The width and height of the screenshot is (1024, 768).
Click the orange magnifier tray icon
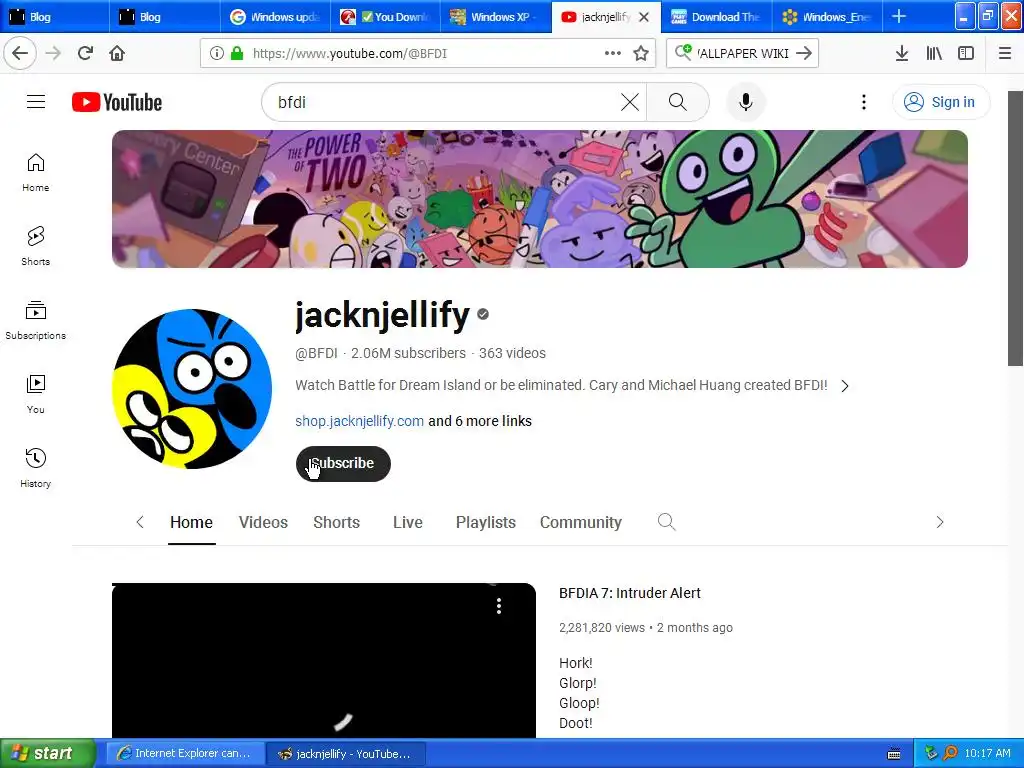(x=950, y=753)
